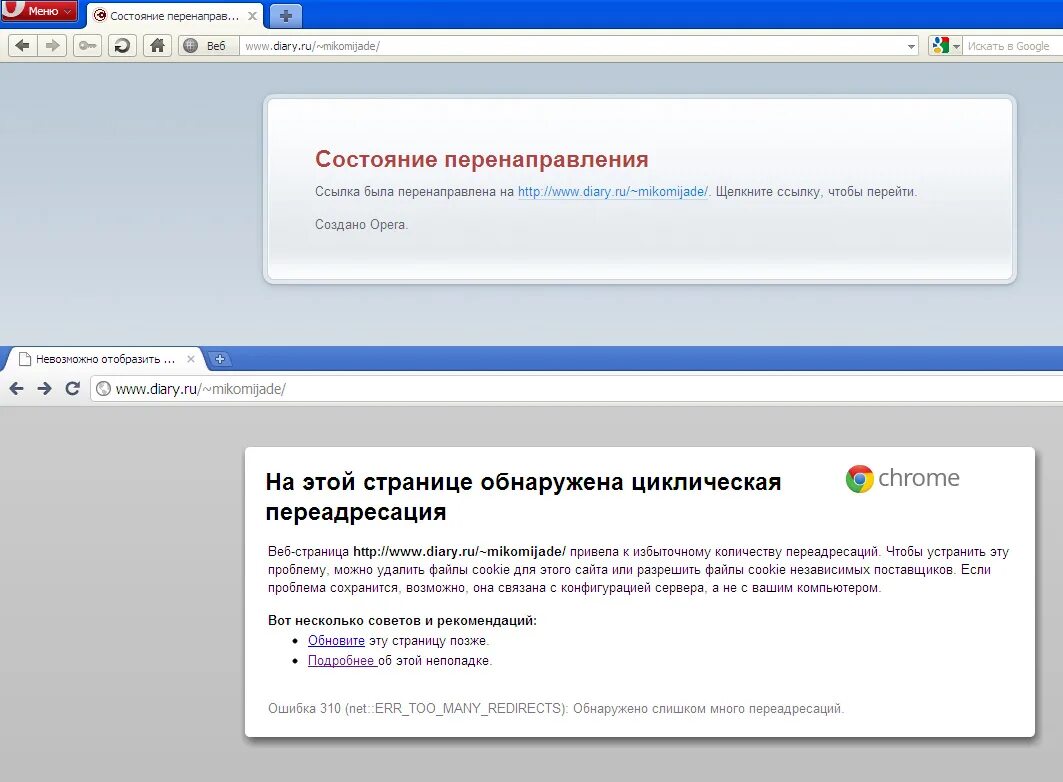
Task: Click the Веб globe badge in Opera address bar
Action: (209, 45)
